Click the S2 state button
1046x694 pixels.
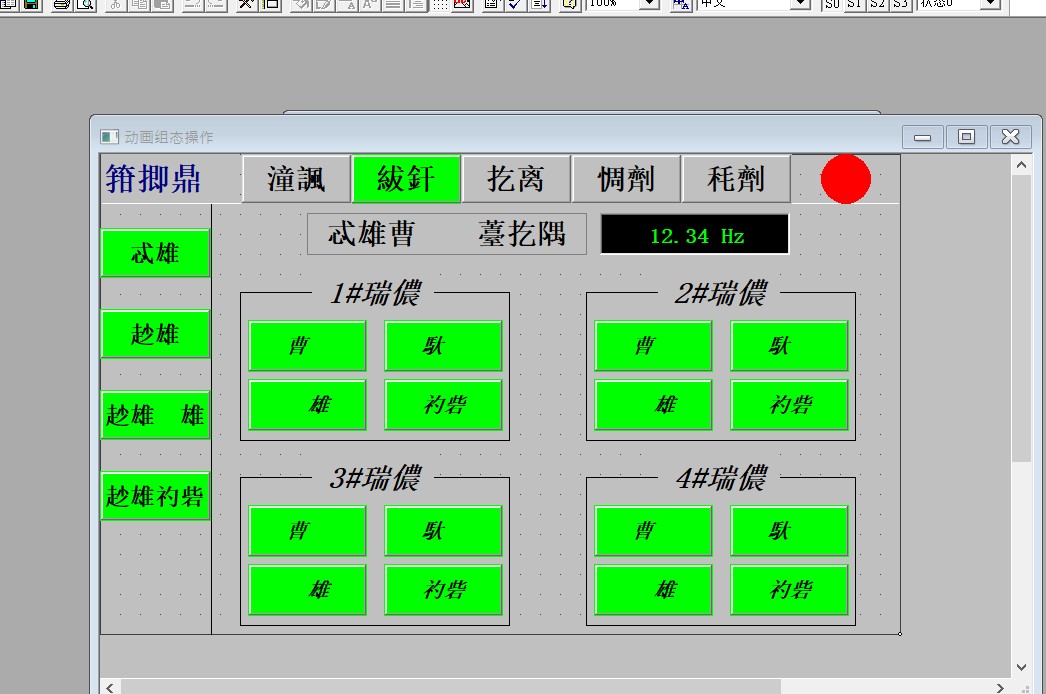click(x=878, y=4)
